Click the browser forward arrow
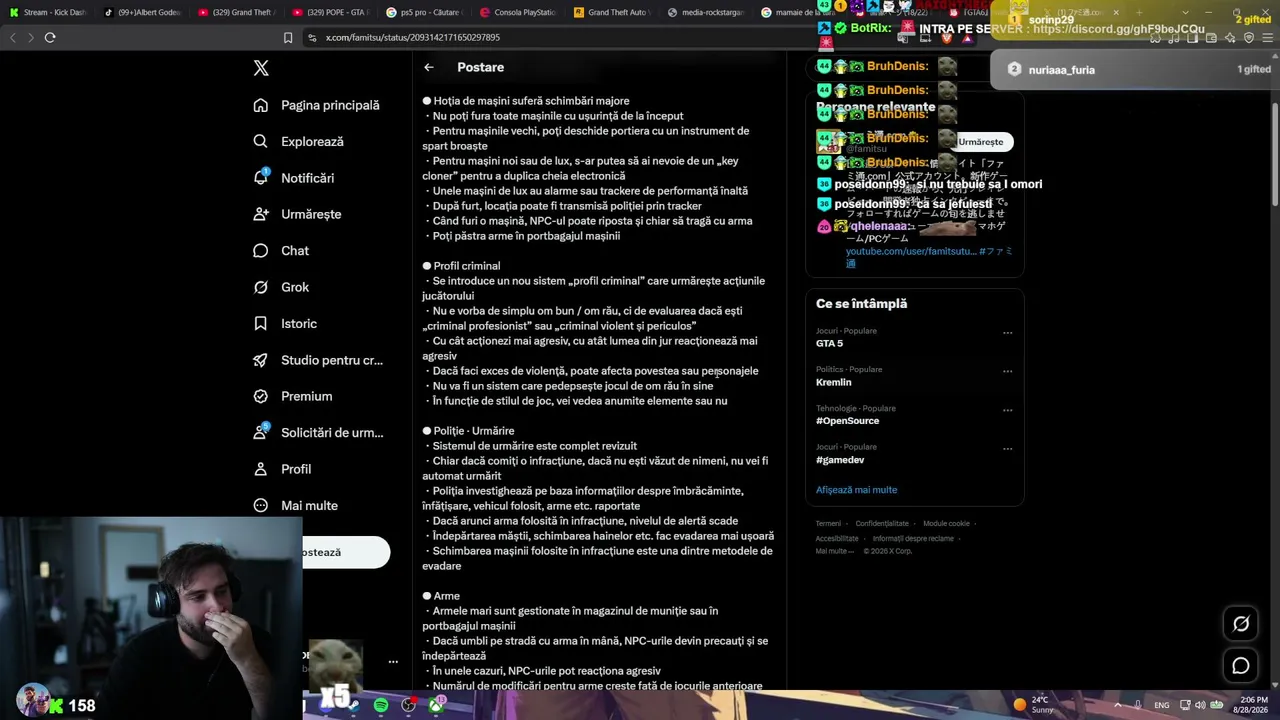This screenshot has width=1280, height=720. 30,37
